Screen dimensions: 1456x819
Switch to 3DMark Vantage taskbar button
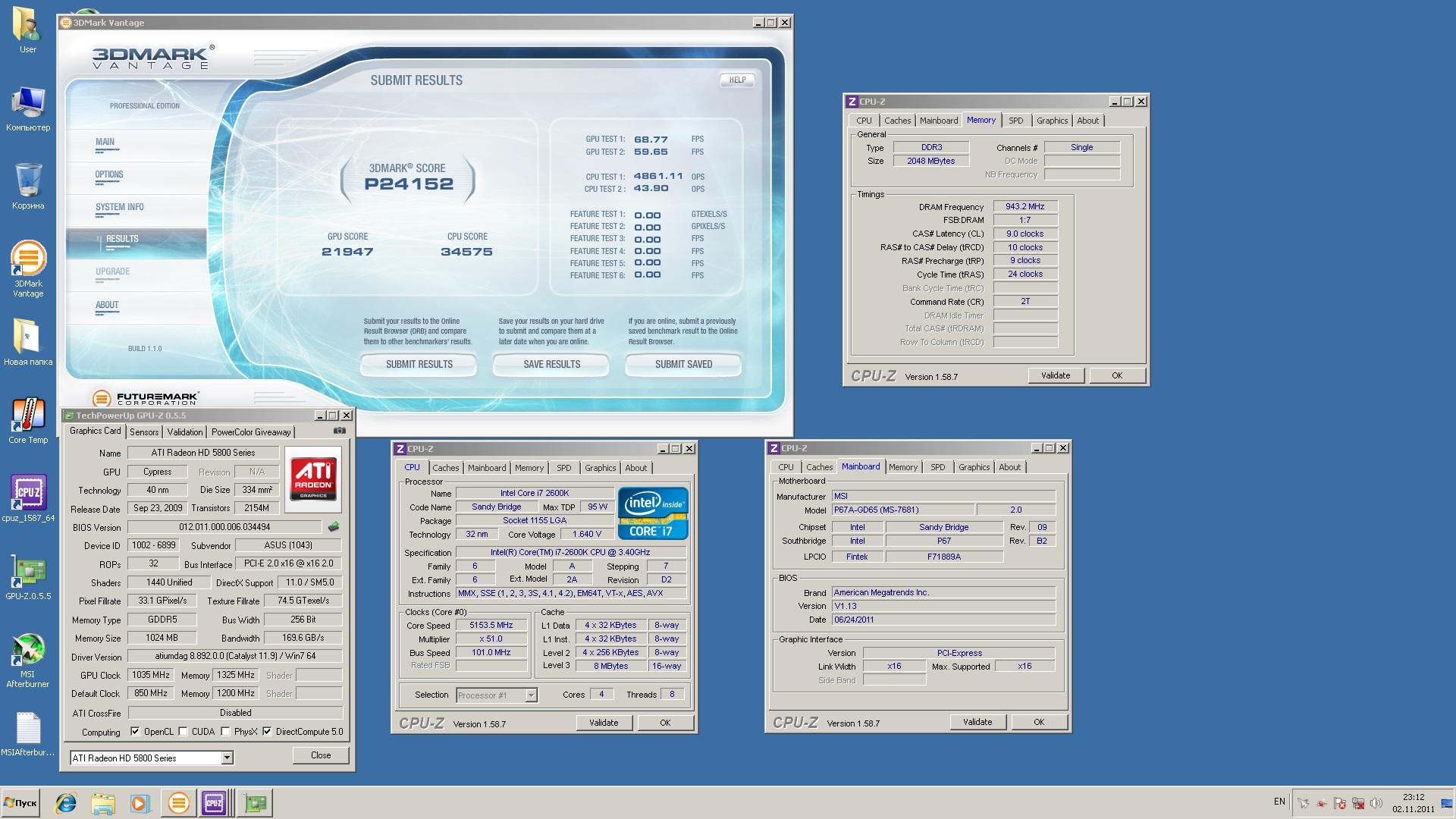pos(178,803)
